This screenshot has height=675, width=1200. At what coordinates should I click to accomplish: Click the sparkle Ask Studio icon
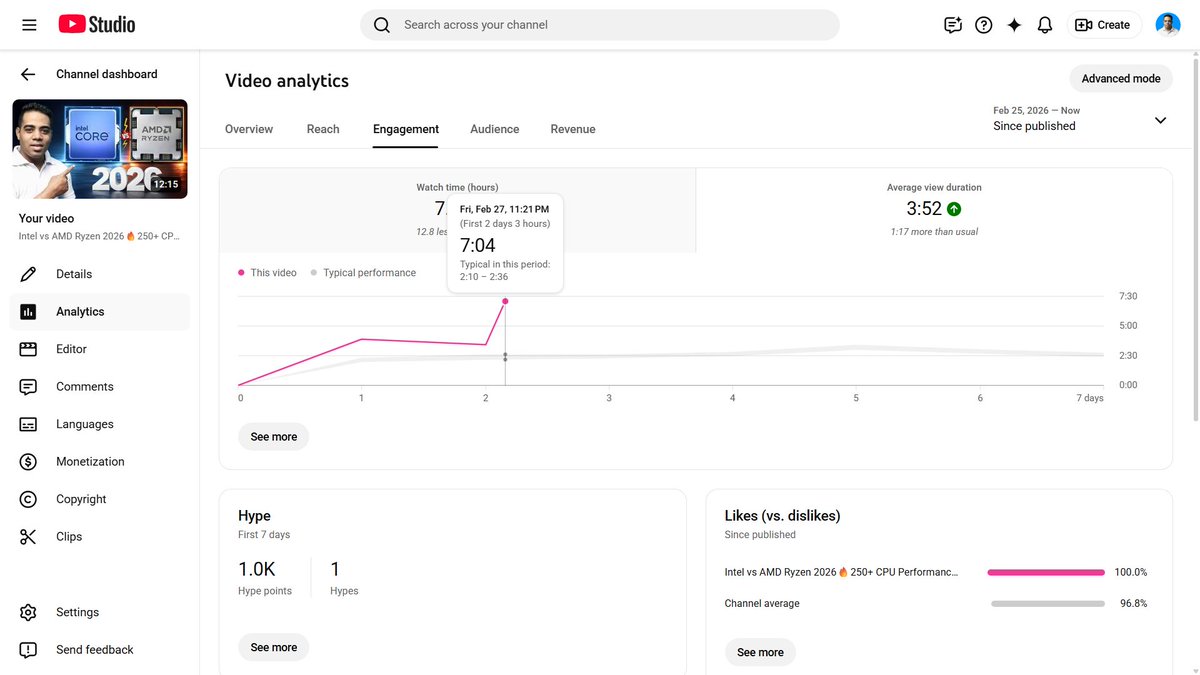1014,25
